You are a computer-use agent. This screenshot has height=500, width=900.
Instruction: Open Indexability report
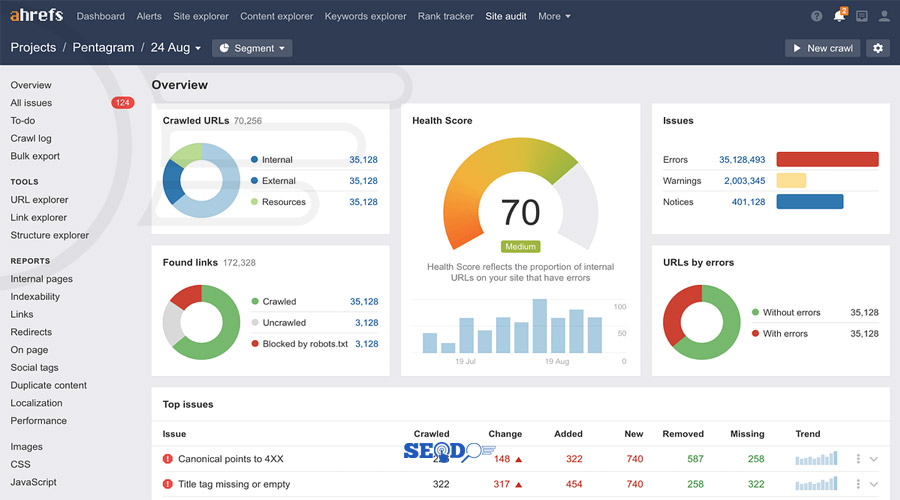pos(35,297)
